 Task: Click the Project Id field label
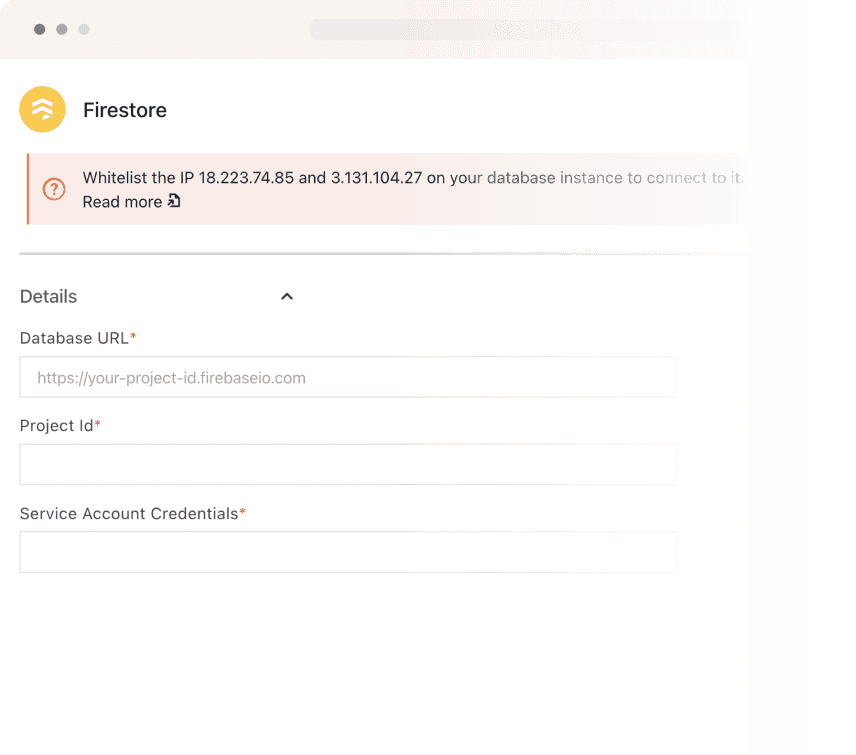pos(55,425)
